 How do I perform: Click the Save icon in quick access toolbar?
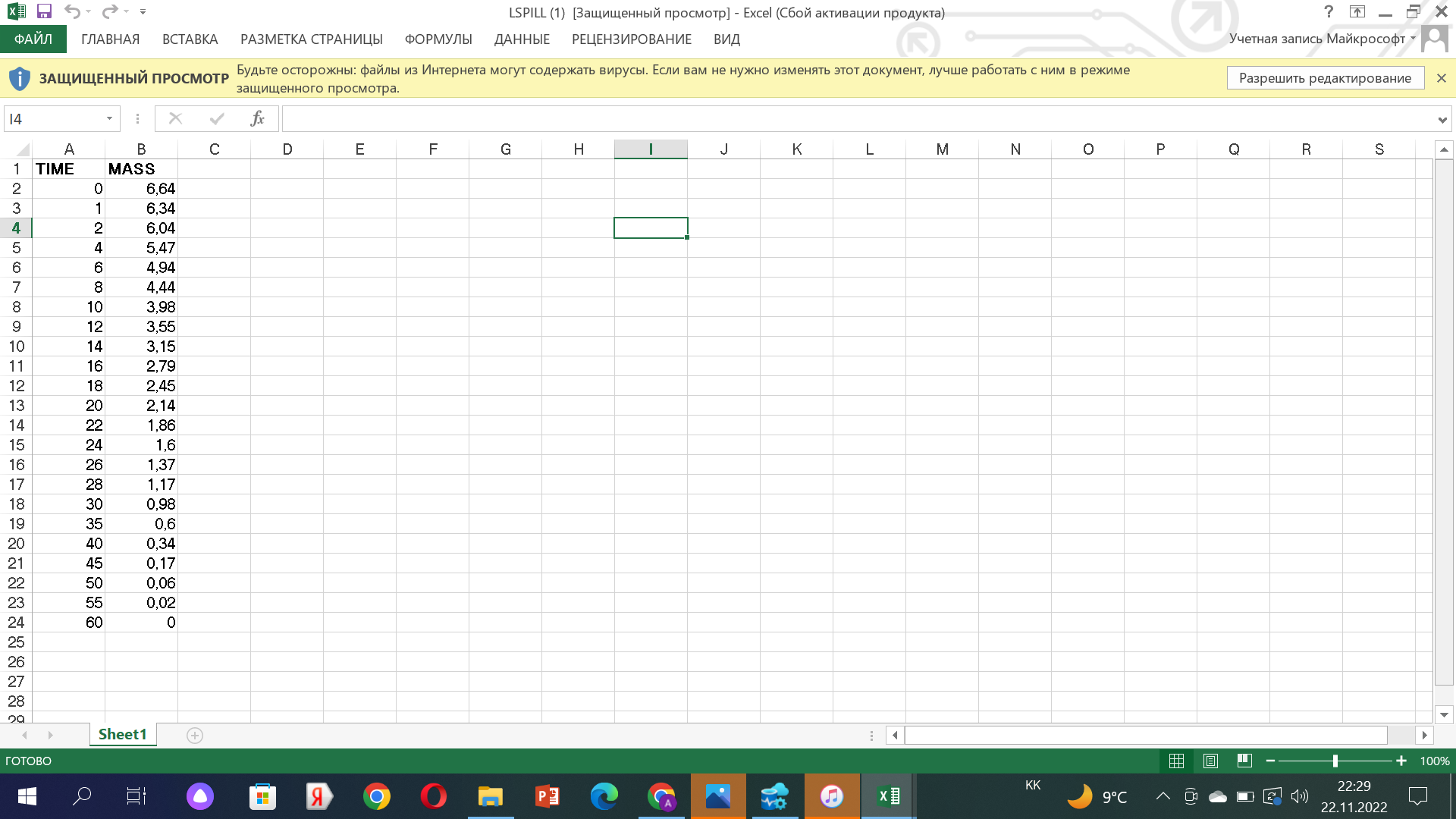[x=44, y=11]
